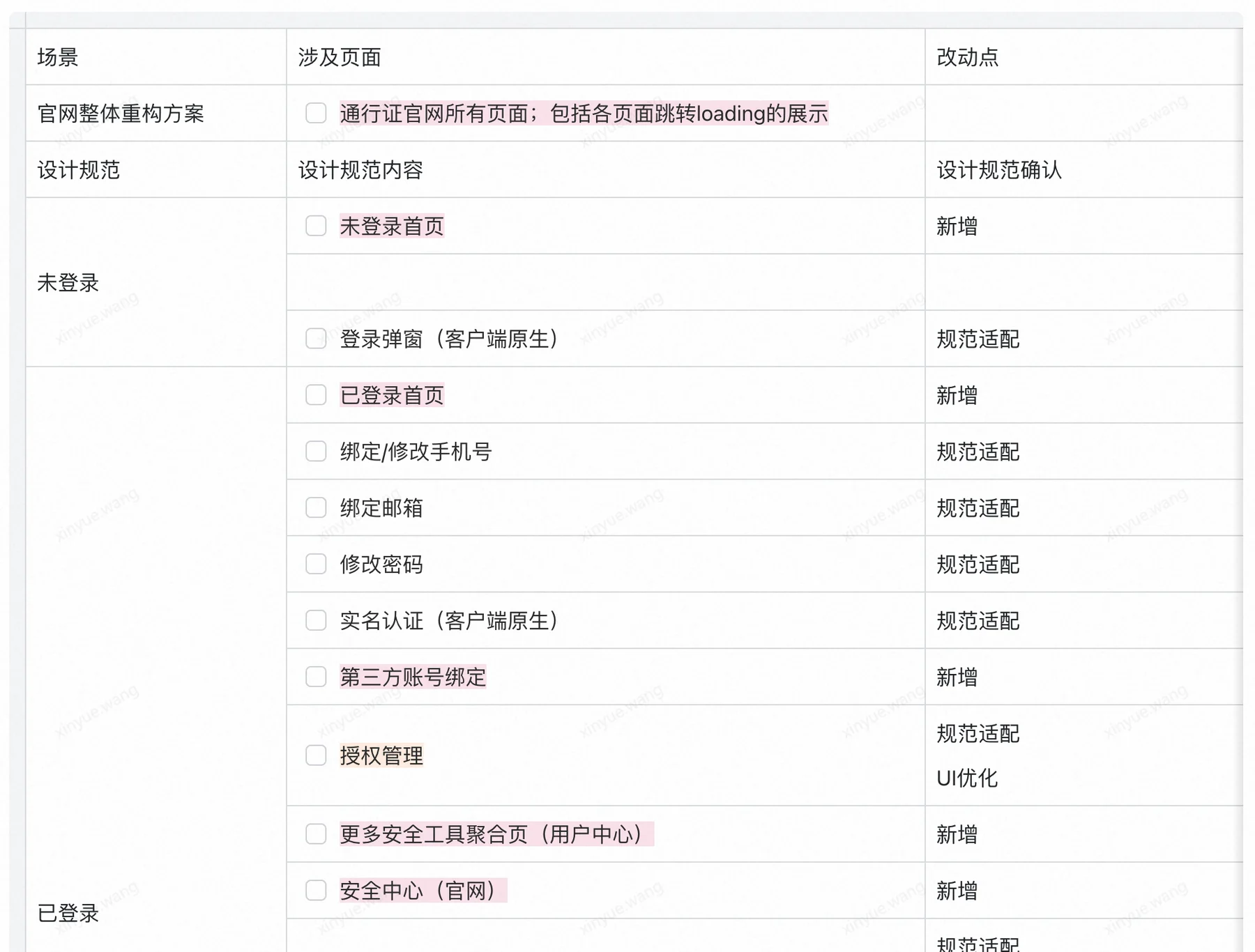
Task: Toggle the 登录弹窗（客户端原生）checkbox
Action: (316, 339)
